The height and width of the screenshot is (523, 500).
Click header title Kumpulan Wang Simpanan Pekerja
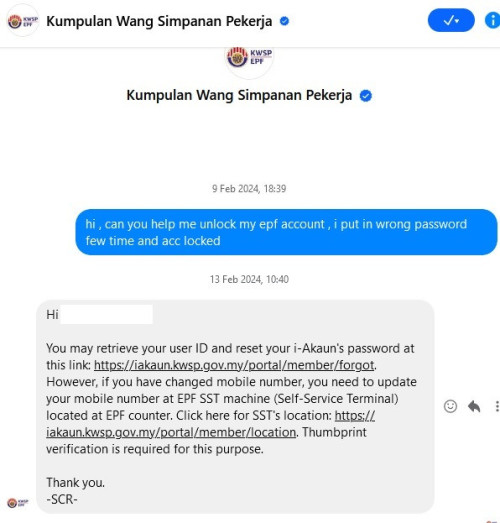(x=159, y=21)
